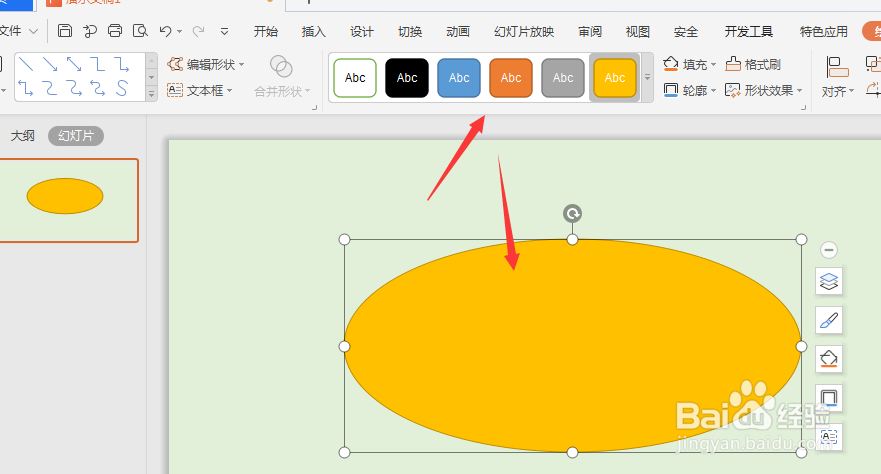
Task: Open the 特色应用 tab
Action: (824, 31)
